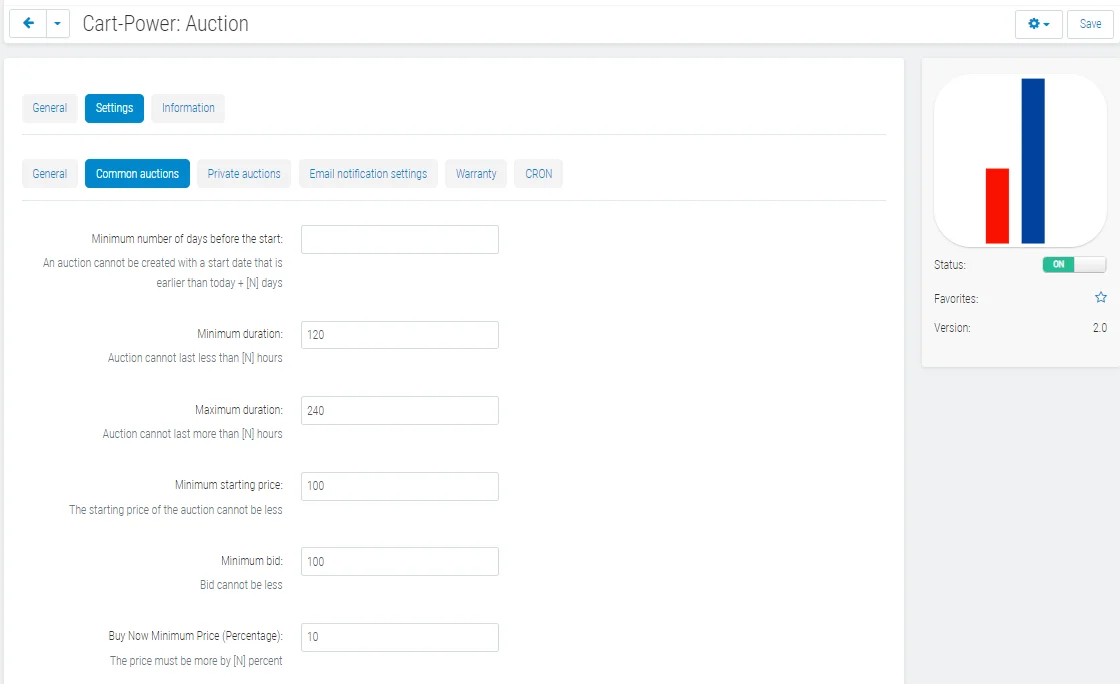Open the dropdown next to back arrow

click(x=58, y=24)
